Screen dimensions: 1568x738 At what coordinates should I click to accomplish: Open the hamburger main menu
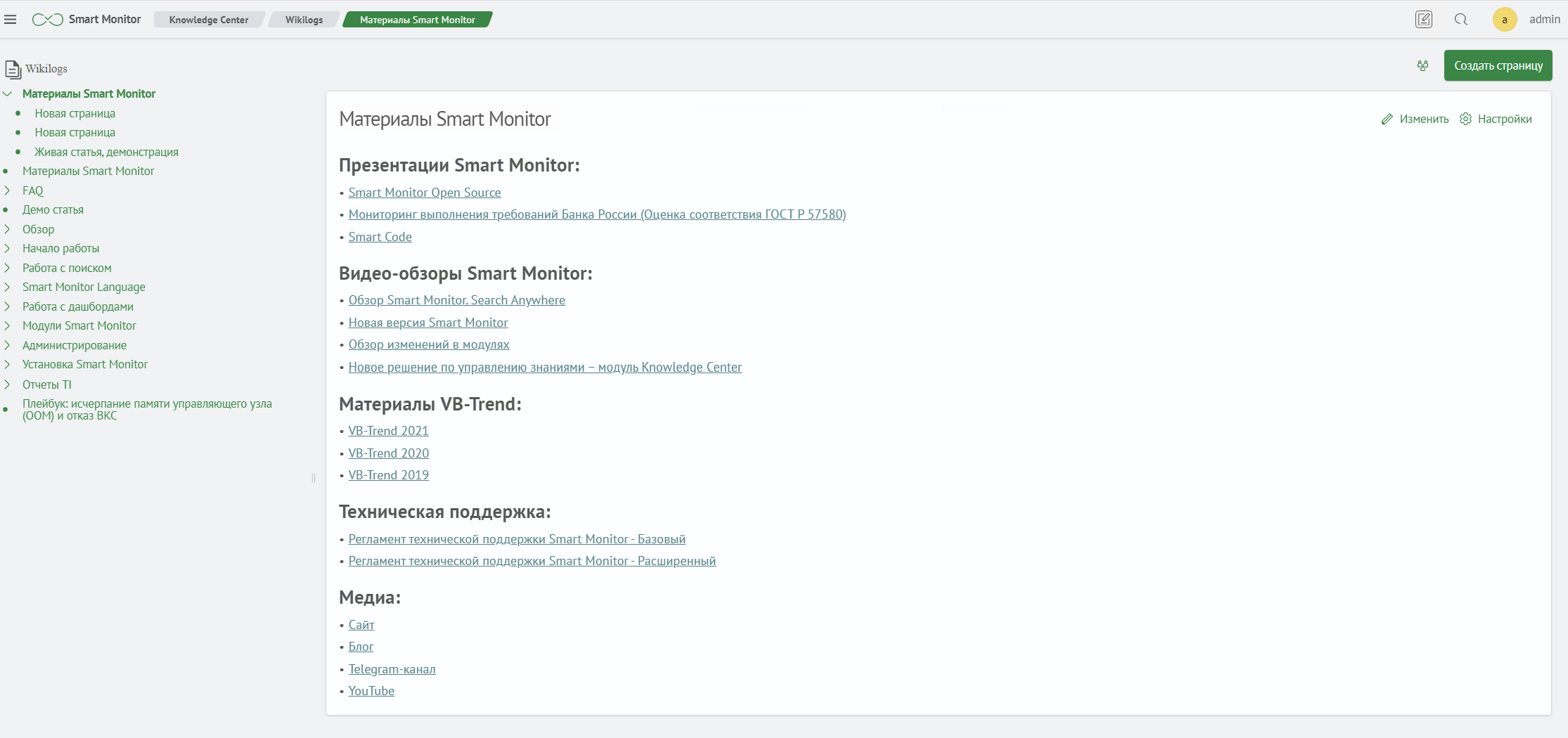click(10, 20)
